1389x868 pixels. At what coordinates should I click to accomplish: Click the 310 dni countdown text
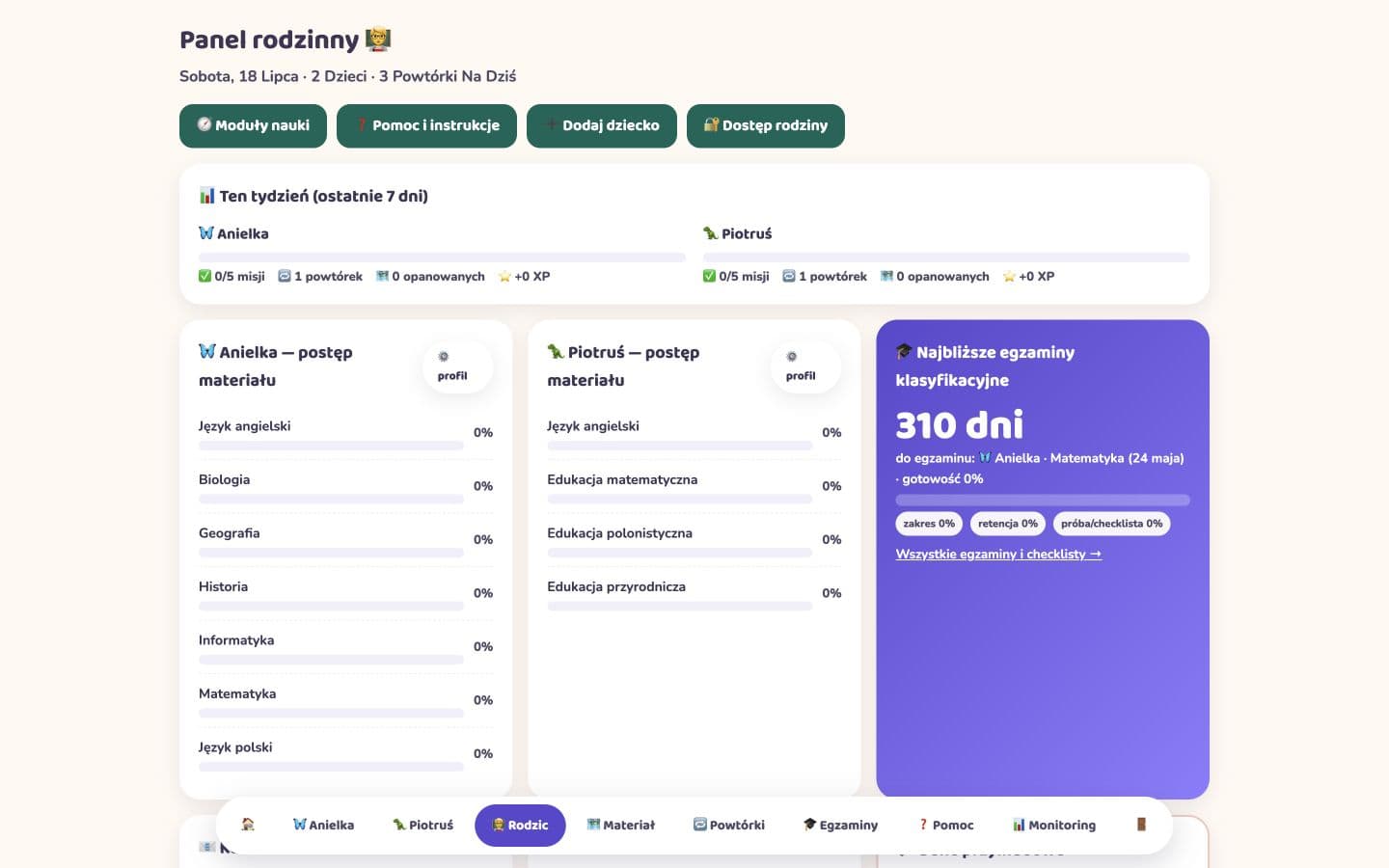[x=959, y=424]
